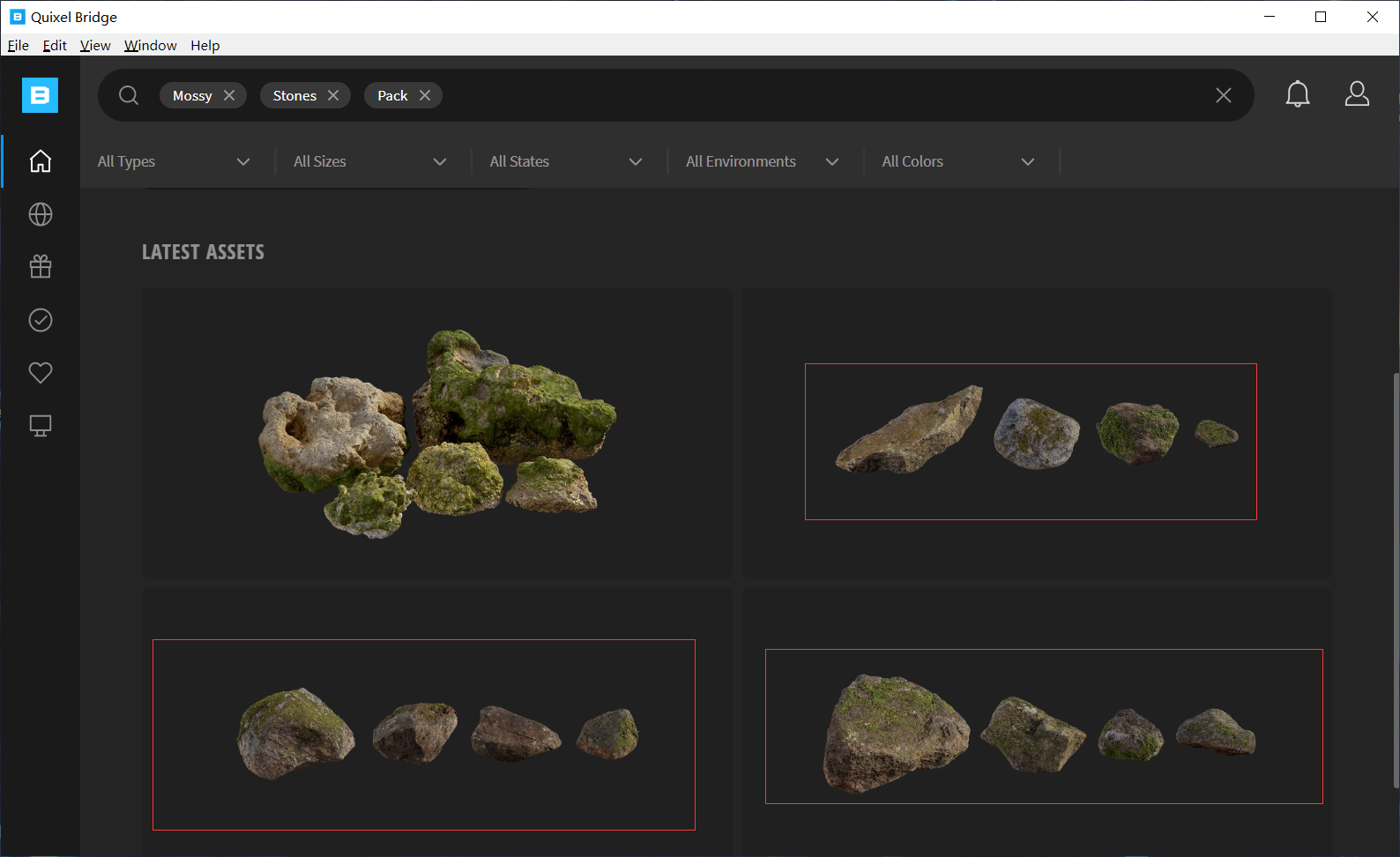The image size is (1400, 857).
Task: Click the vertical scrollbar of asset list
Action: click(x=1396, y=580)
